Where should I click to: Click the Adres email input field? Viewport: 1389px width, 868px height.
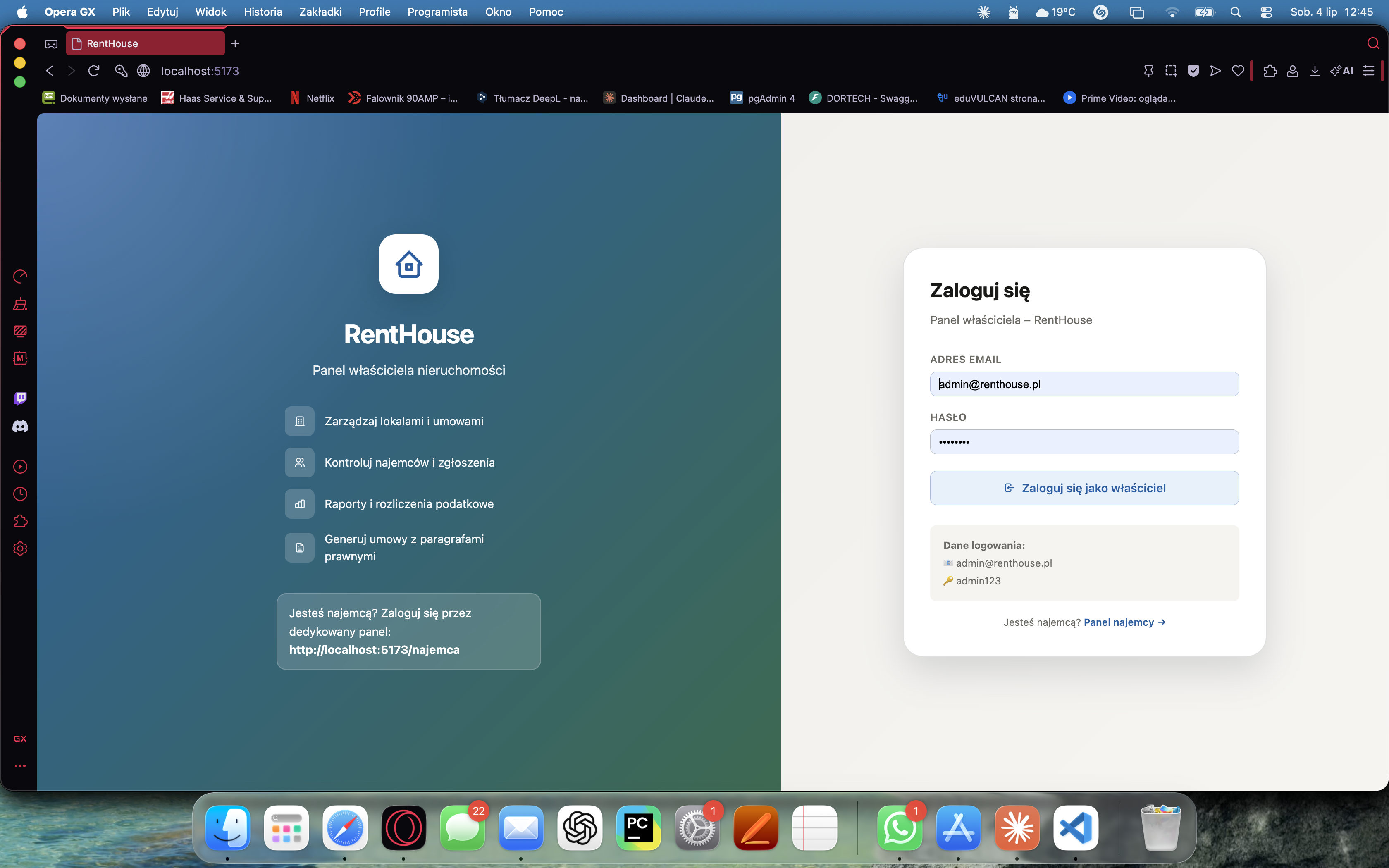click(1084, 384)
